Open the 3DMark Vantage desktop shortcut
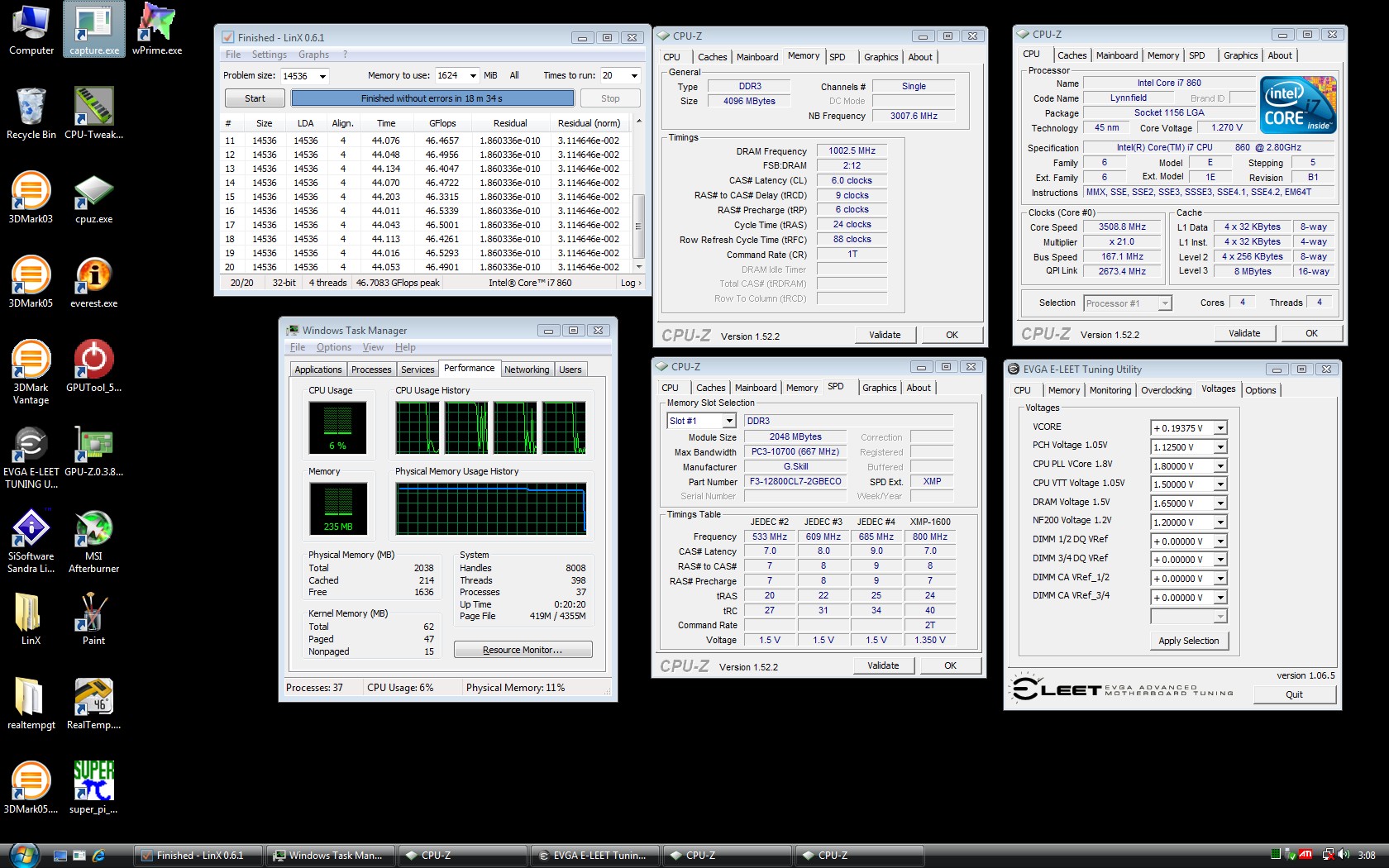This screenshot has width=1389, height=868. coord(31,372)
